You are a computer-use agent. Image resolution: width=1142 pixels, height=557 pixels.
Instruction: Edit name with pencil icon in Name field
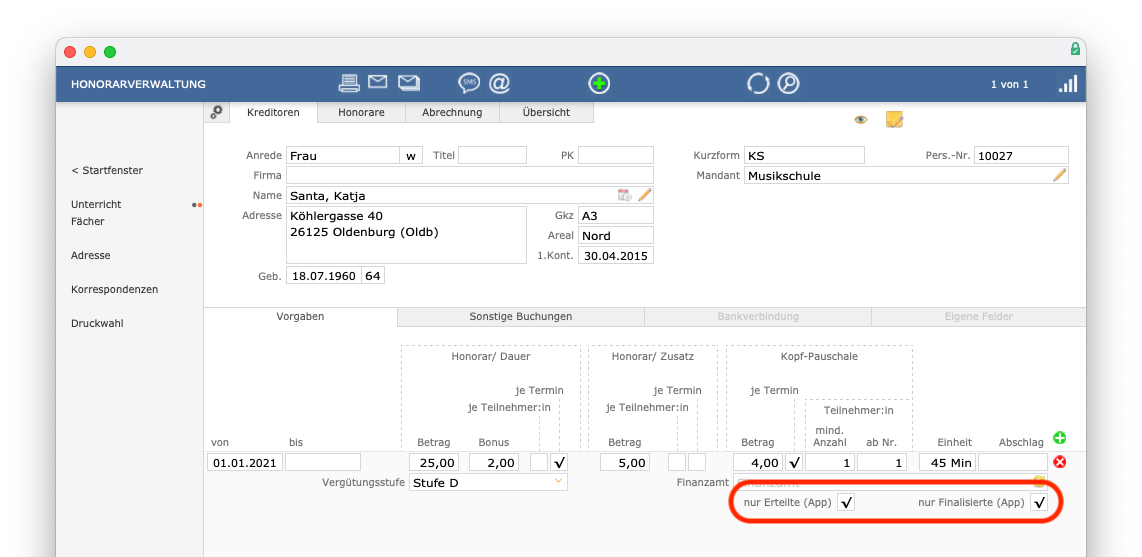(x=645, y=194)
